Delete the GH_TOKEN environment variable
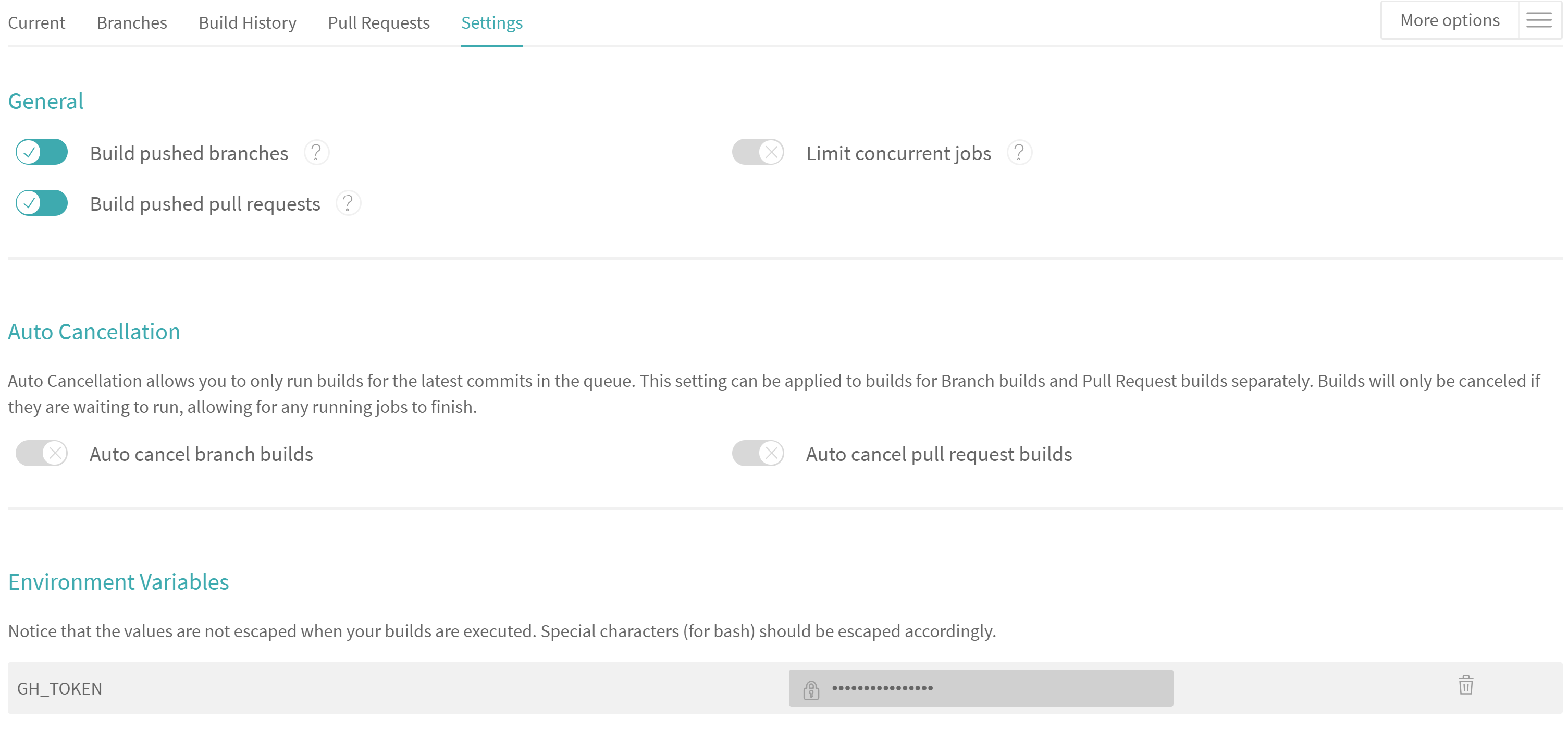 click(x=1466, y=685)
